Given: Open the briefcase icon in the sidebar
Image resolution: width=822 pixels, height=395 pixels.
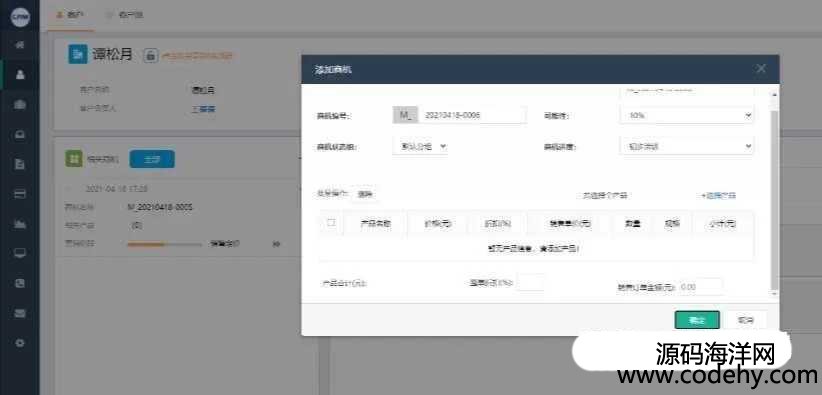Looking at the screenshot, I should point(20,104).
